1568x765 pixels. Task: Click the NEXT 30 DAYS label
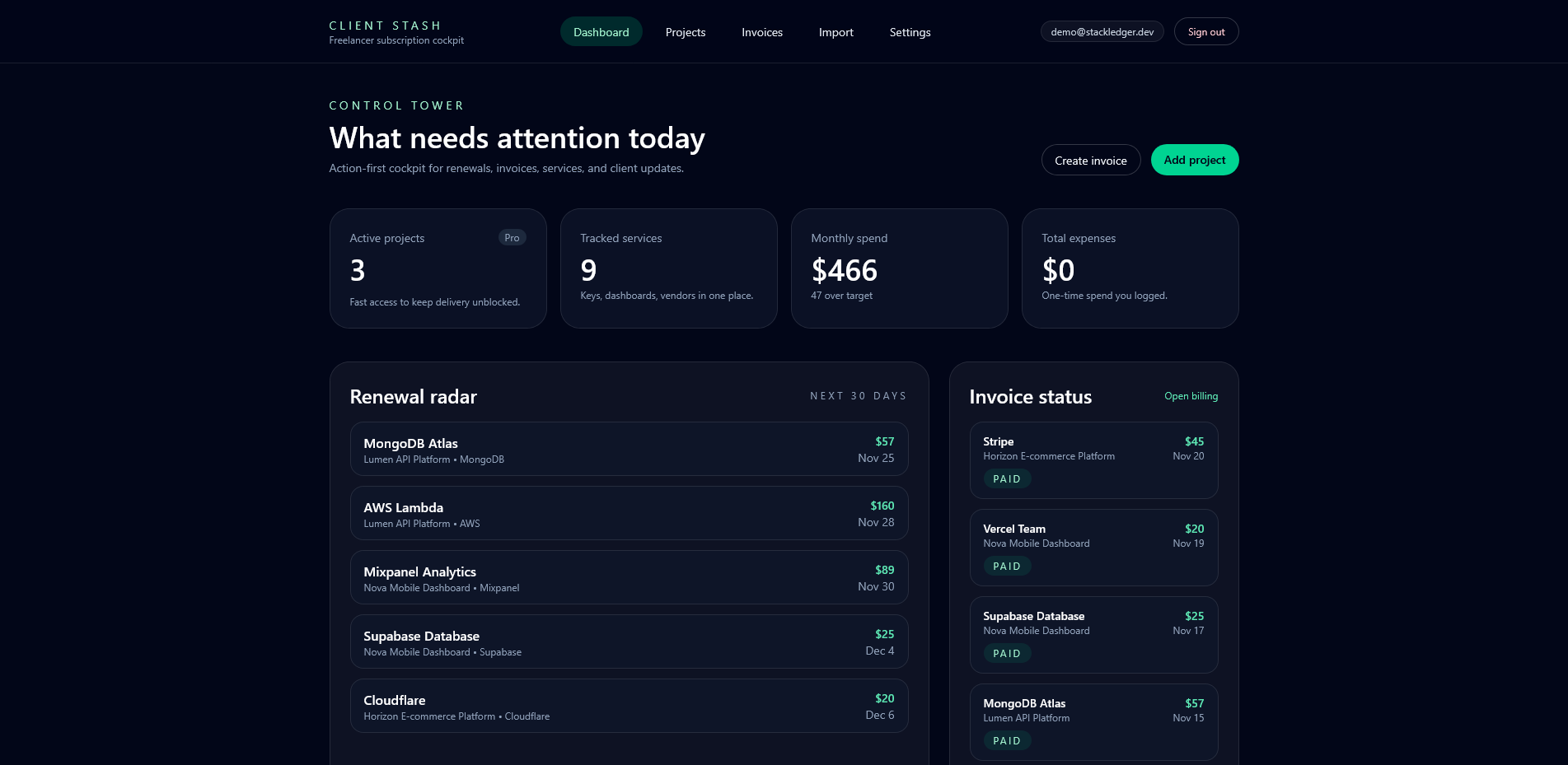click(859, 396)
